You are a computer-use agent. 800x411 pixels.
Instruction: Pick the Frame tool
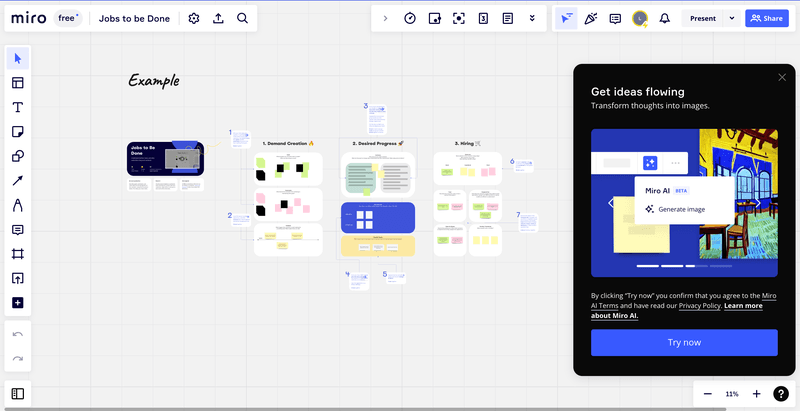pyautogui.click(x=18, y=254)
